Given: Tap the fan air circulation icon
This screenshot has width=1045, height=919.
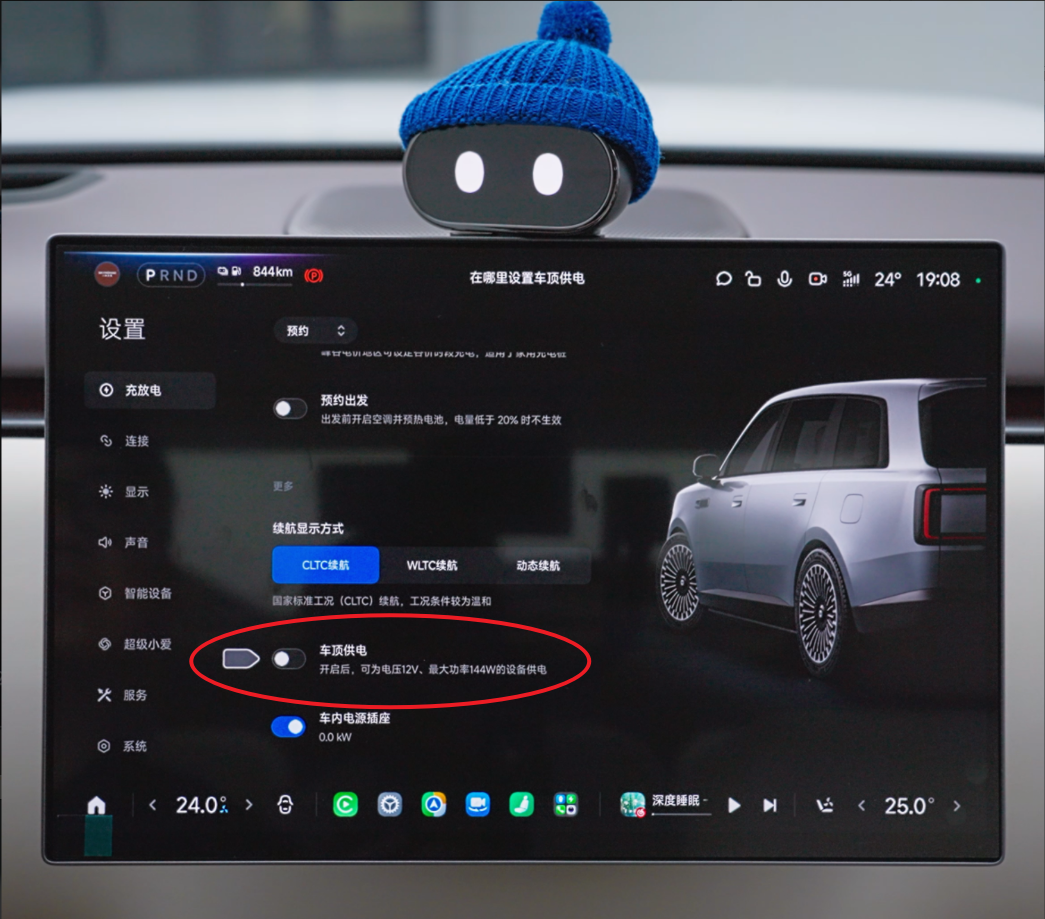Looking at the screenshot, I should point(285,805).
